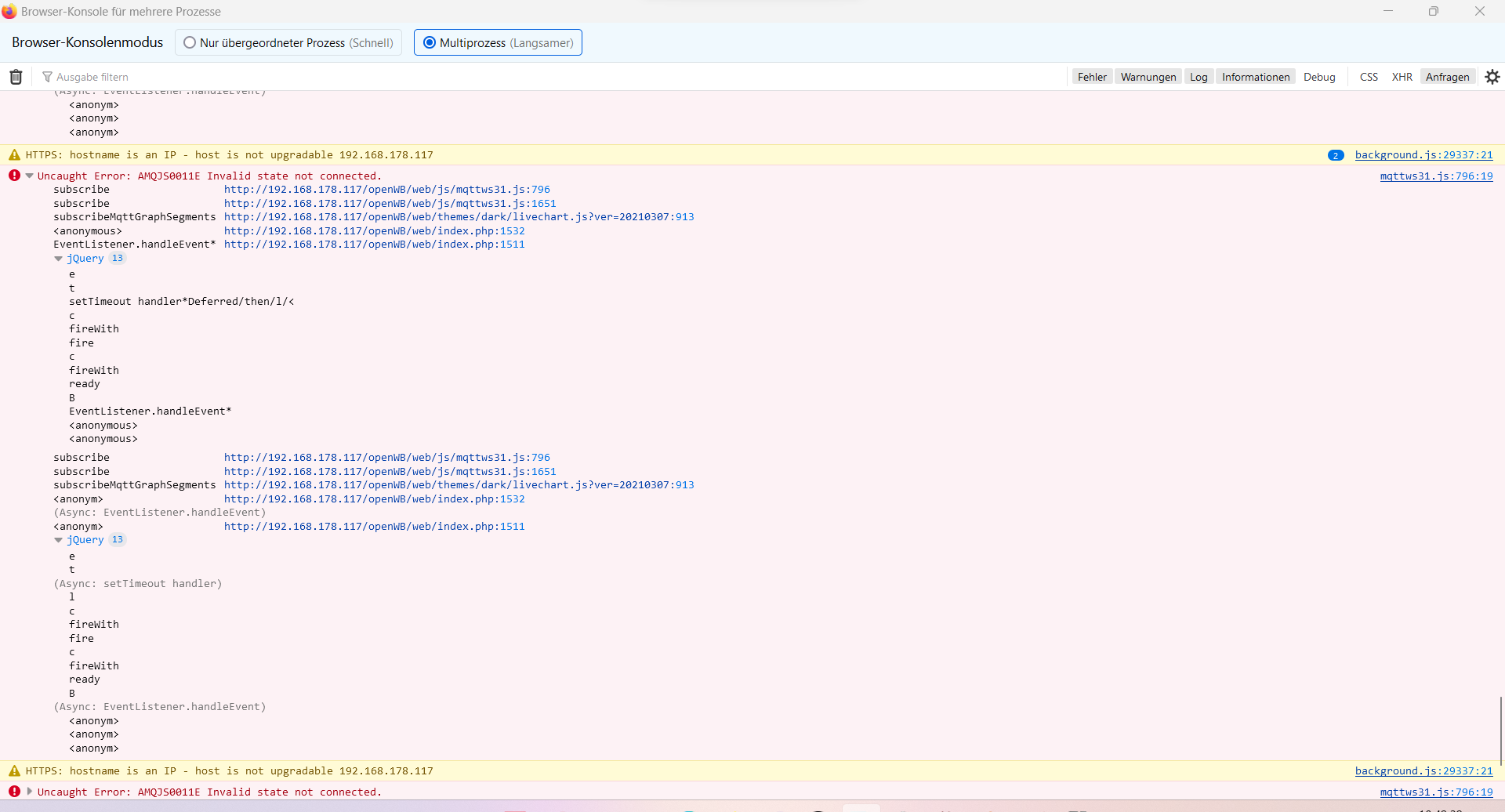
Task: Toggle the Fehler filter button
Action: click(1091, 77)
